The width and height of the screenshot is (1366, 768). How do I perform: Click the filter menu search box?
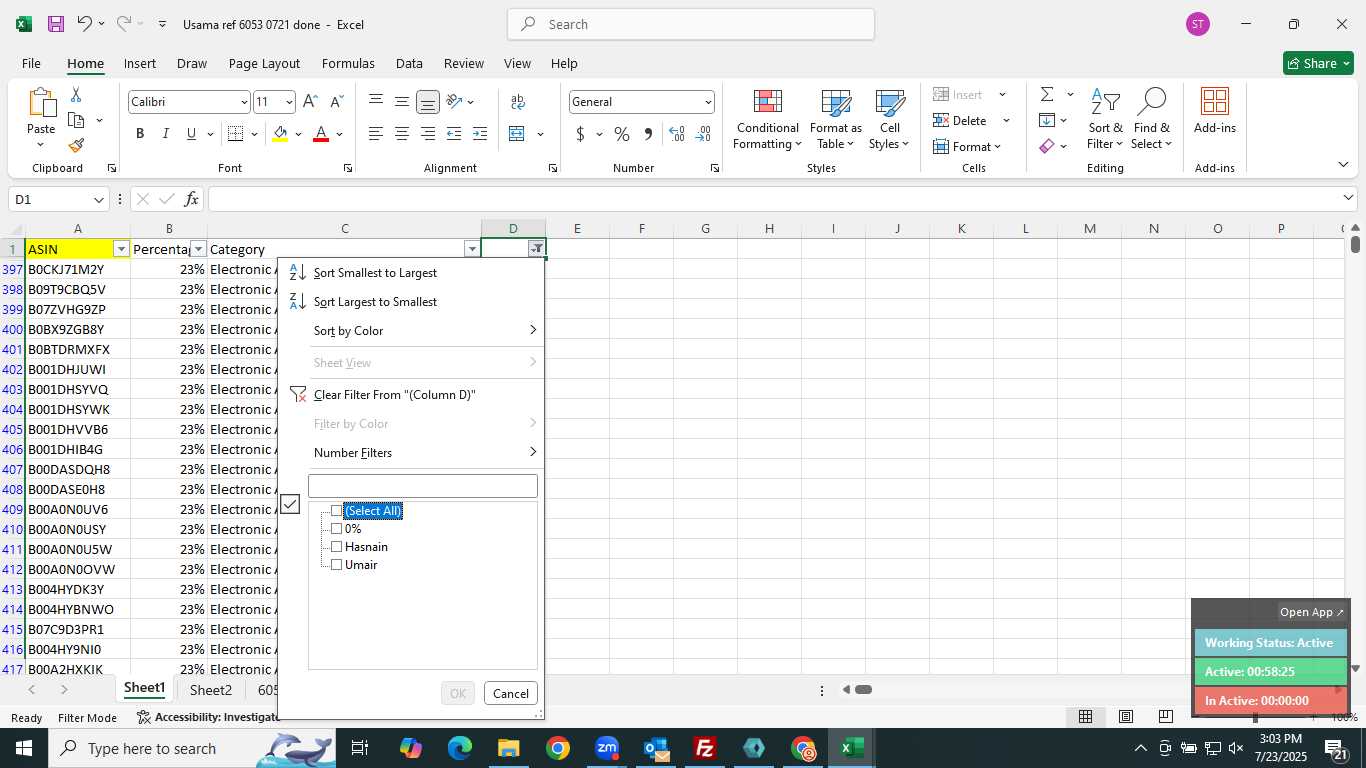pyautogui.click(x=422, y=486)
